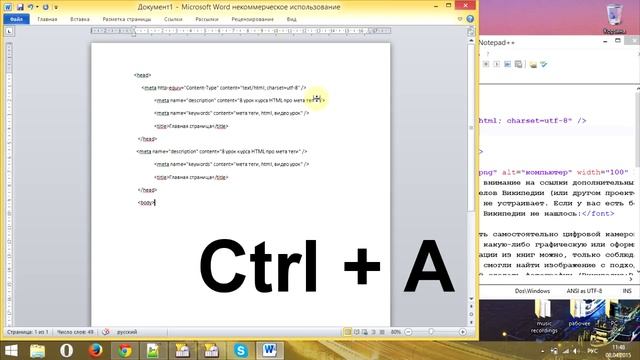Open the Windows Start button
Viewport: 640px width, 360px height.
tap(11, 351)
